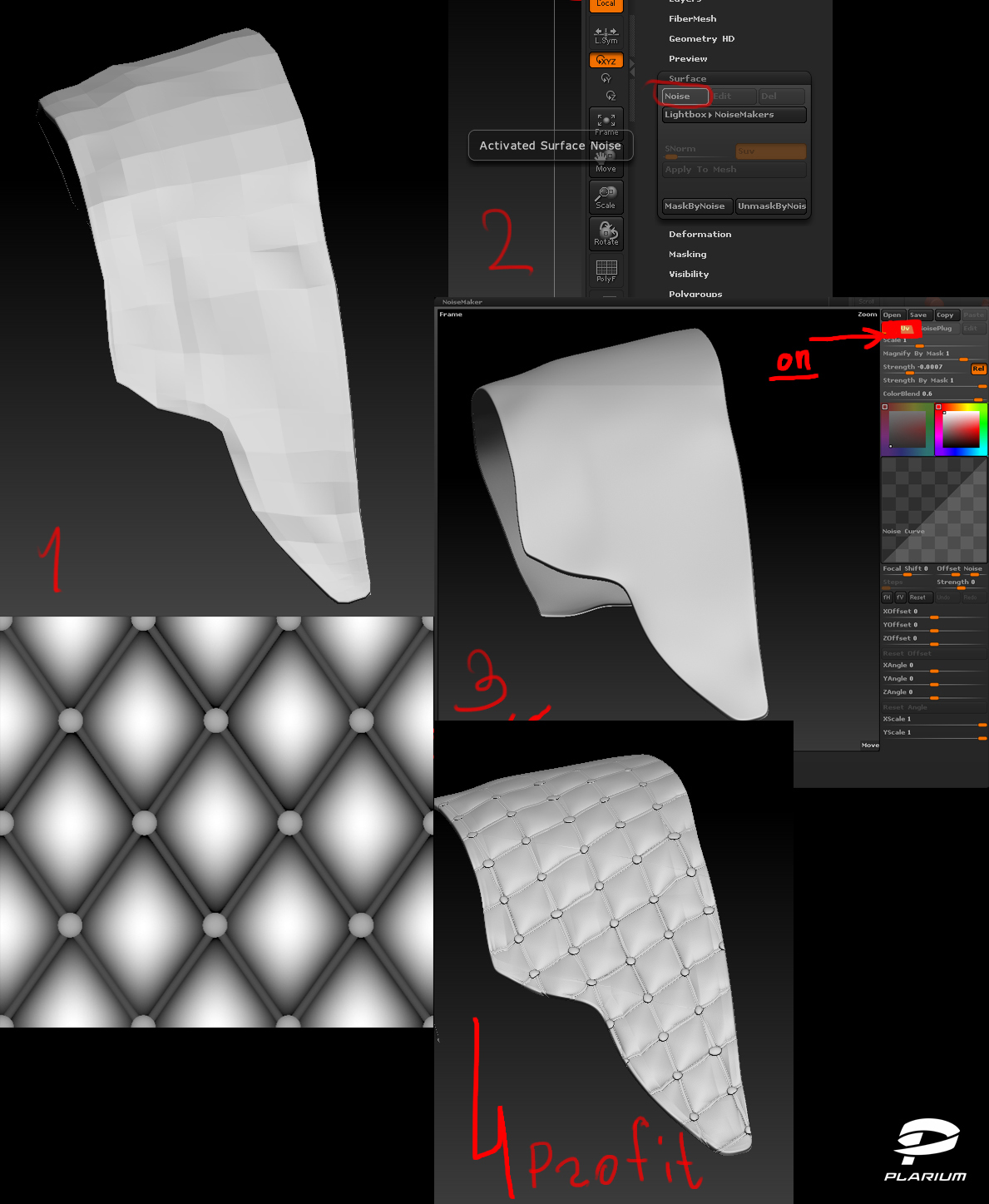Click Zoom in NoiseMaker preview

[x=868, y=315]
